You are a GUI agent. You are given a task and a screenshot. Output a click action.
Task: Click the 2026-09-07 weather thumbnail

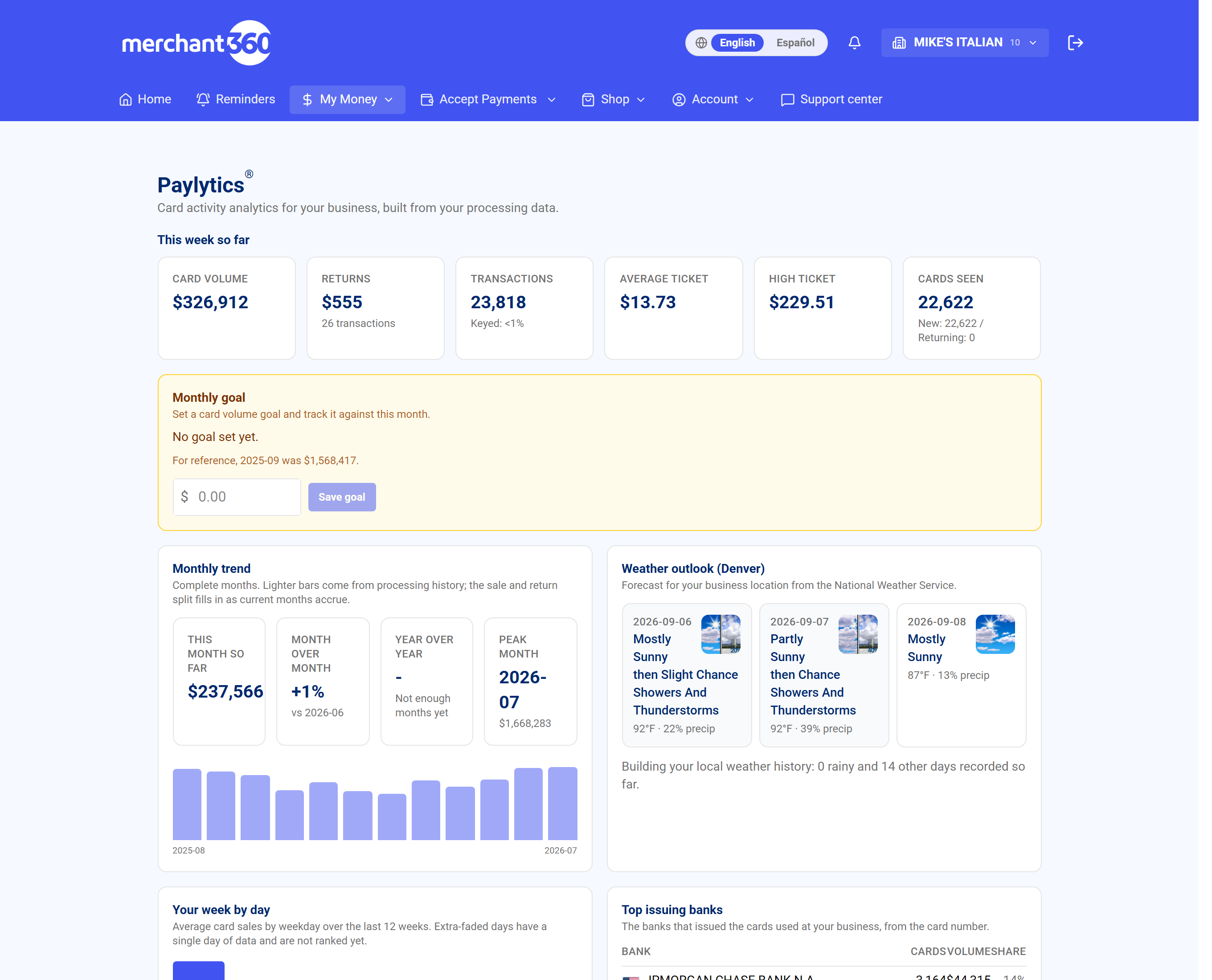(x=858, y=634)
